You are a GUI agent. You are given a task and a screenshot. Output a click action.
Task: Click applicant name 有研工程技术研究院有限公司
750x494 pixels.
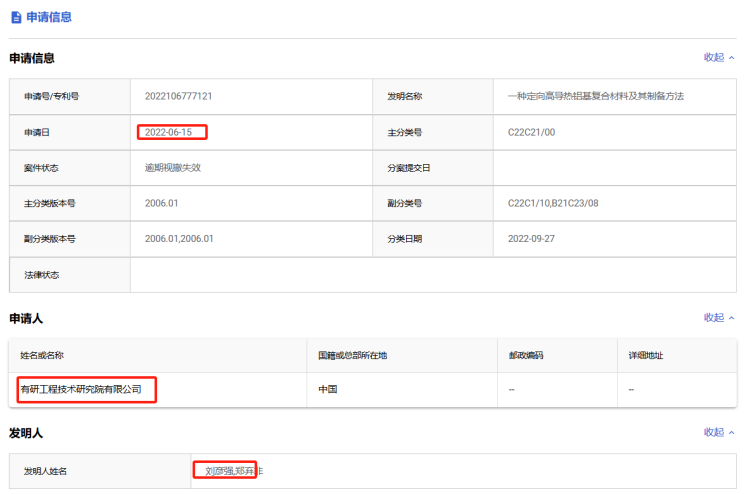pyautogui.click(x=81, y=389)
